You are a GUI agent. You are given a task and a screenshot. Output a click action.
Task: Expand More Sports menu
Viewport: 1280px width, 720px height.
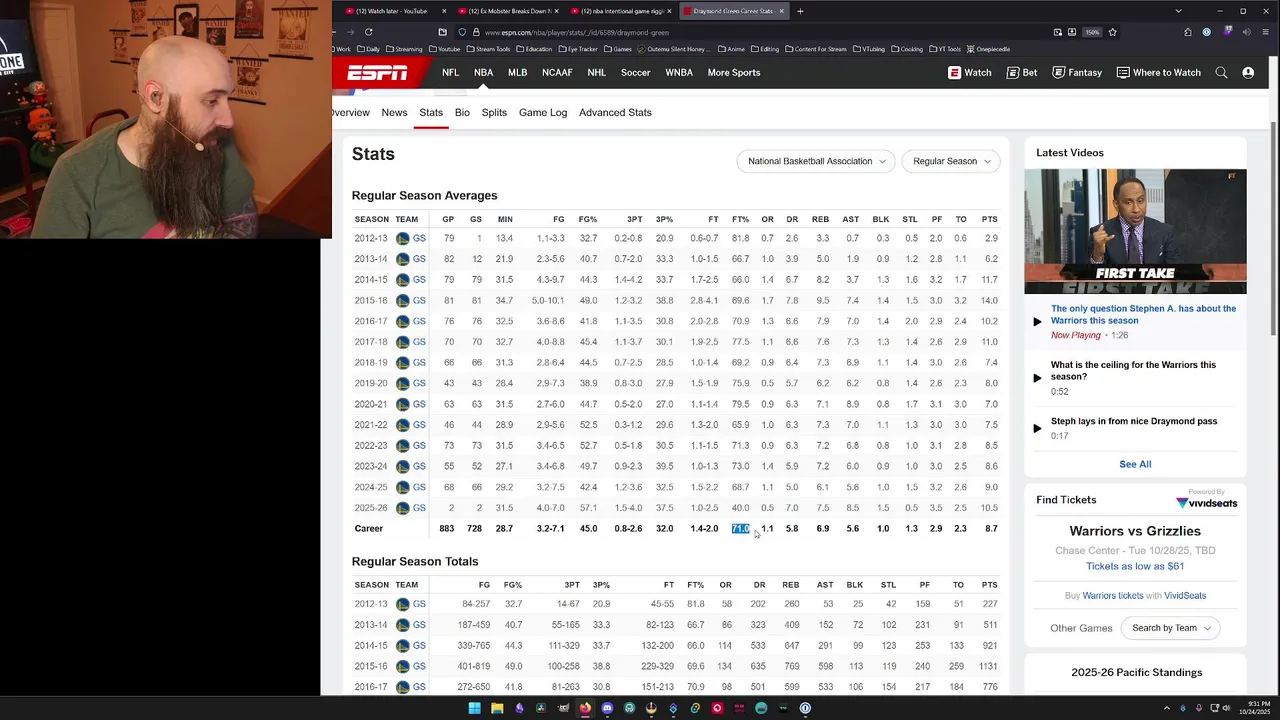click(734, 72)
